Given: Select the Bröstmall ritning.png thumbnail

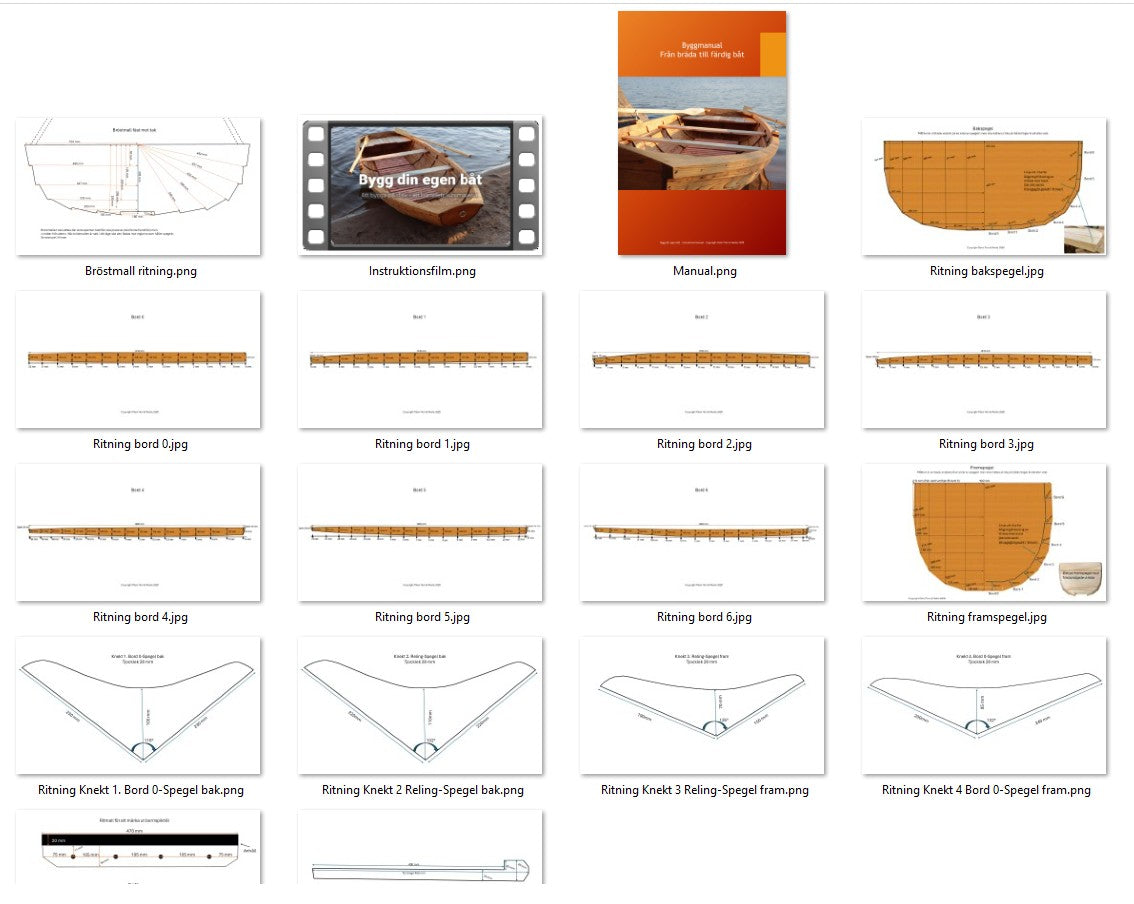Looking at the screenshot, I should click(138, 187).
